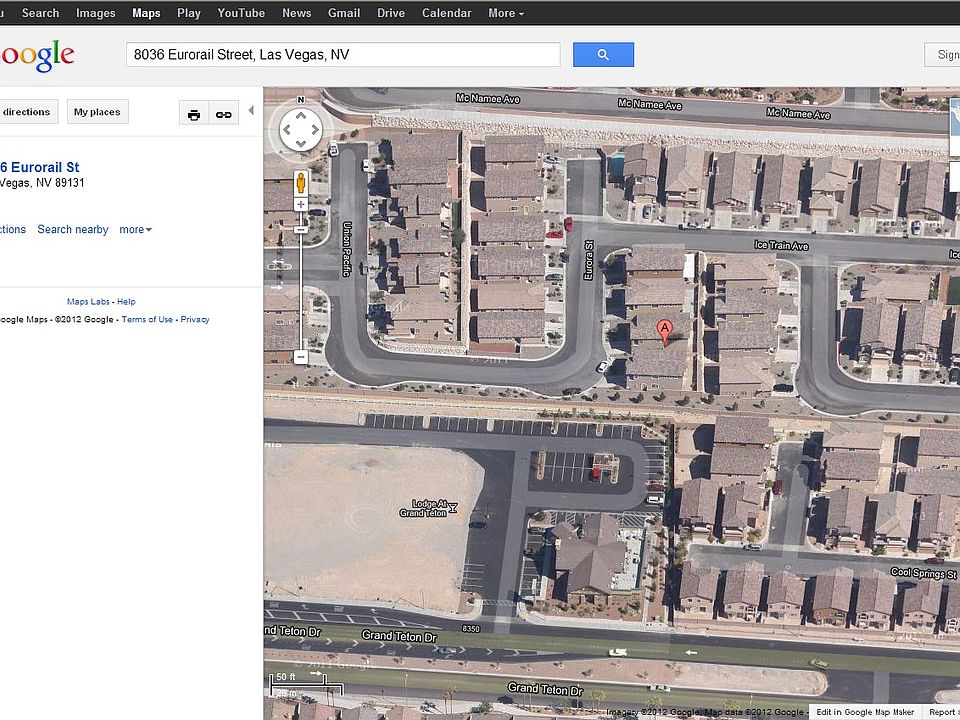The image size is (960, 720).
Task: Pan the map north with the up arrow
Action: 301,115
